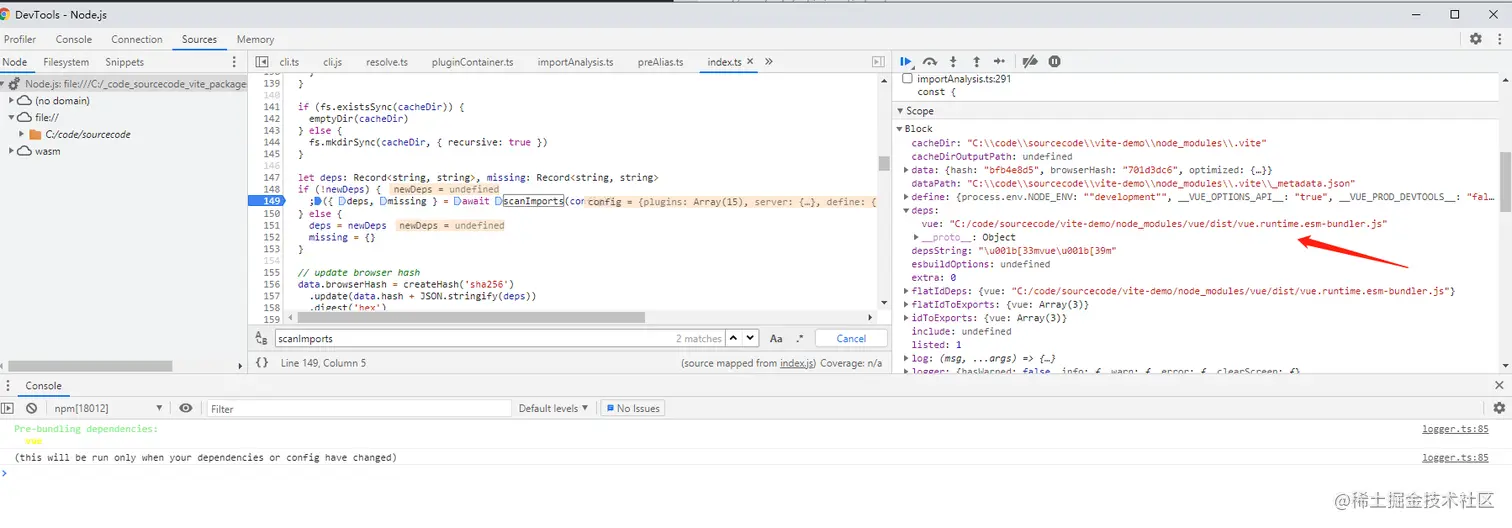Image resolution: width=1512 pixels, height=528 pixels.
Task: Open the Filesystem navigator tab
Action: 66,62
